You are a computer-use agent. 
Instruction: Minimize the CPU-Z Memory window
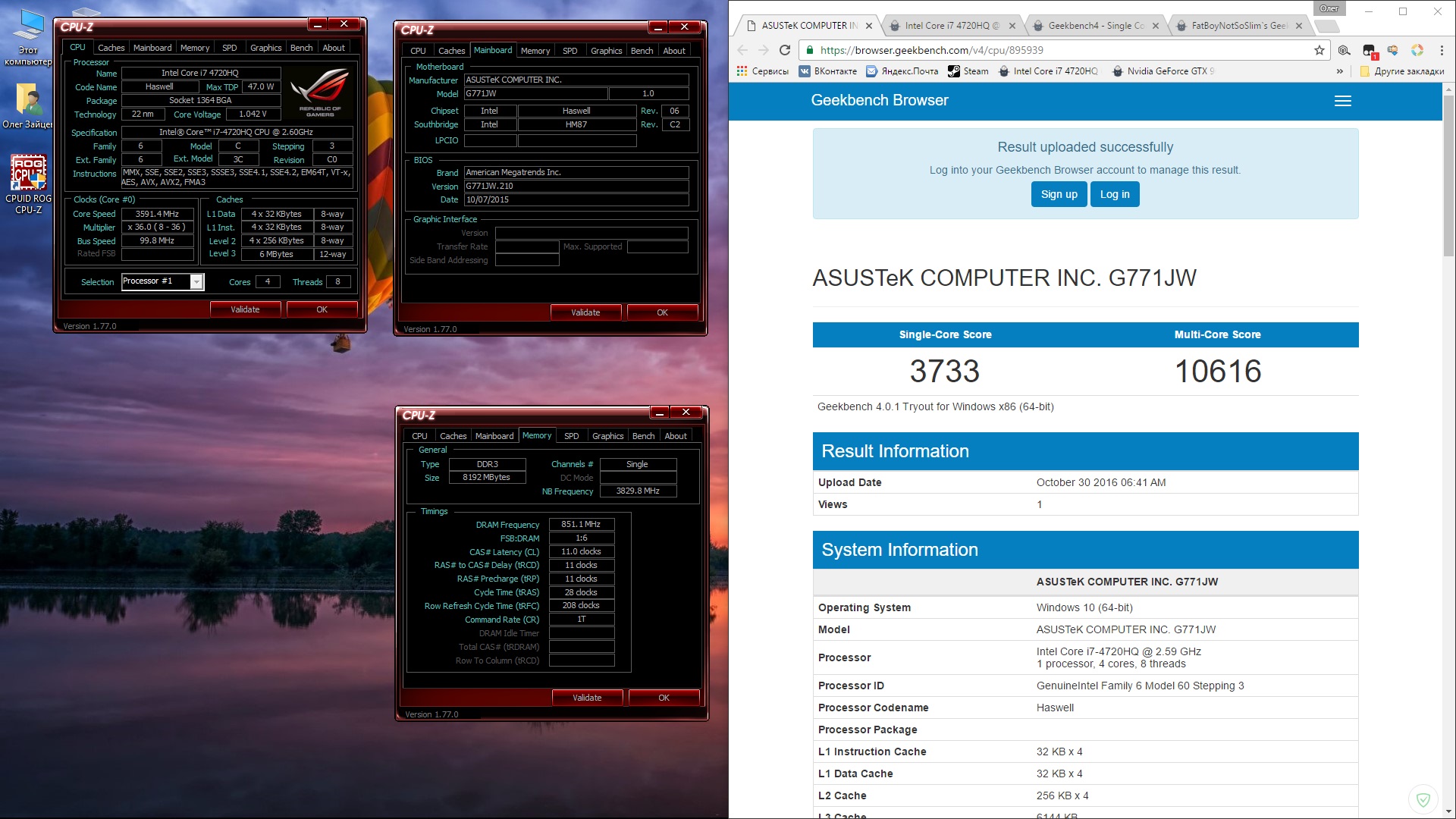point(660,412)
